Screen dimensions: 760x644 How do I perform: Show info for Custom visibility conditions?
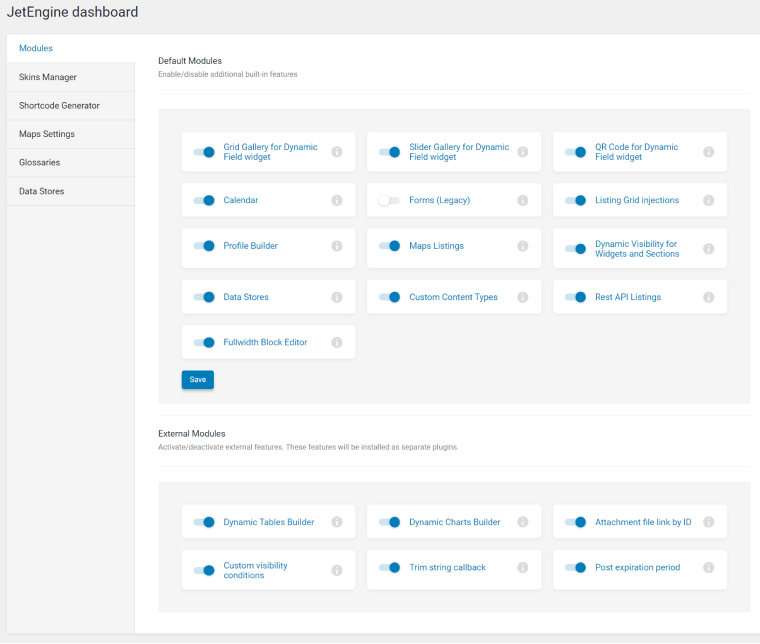(x=337, y=570)
